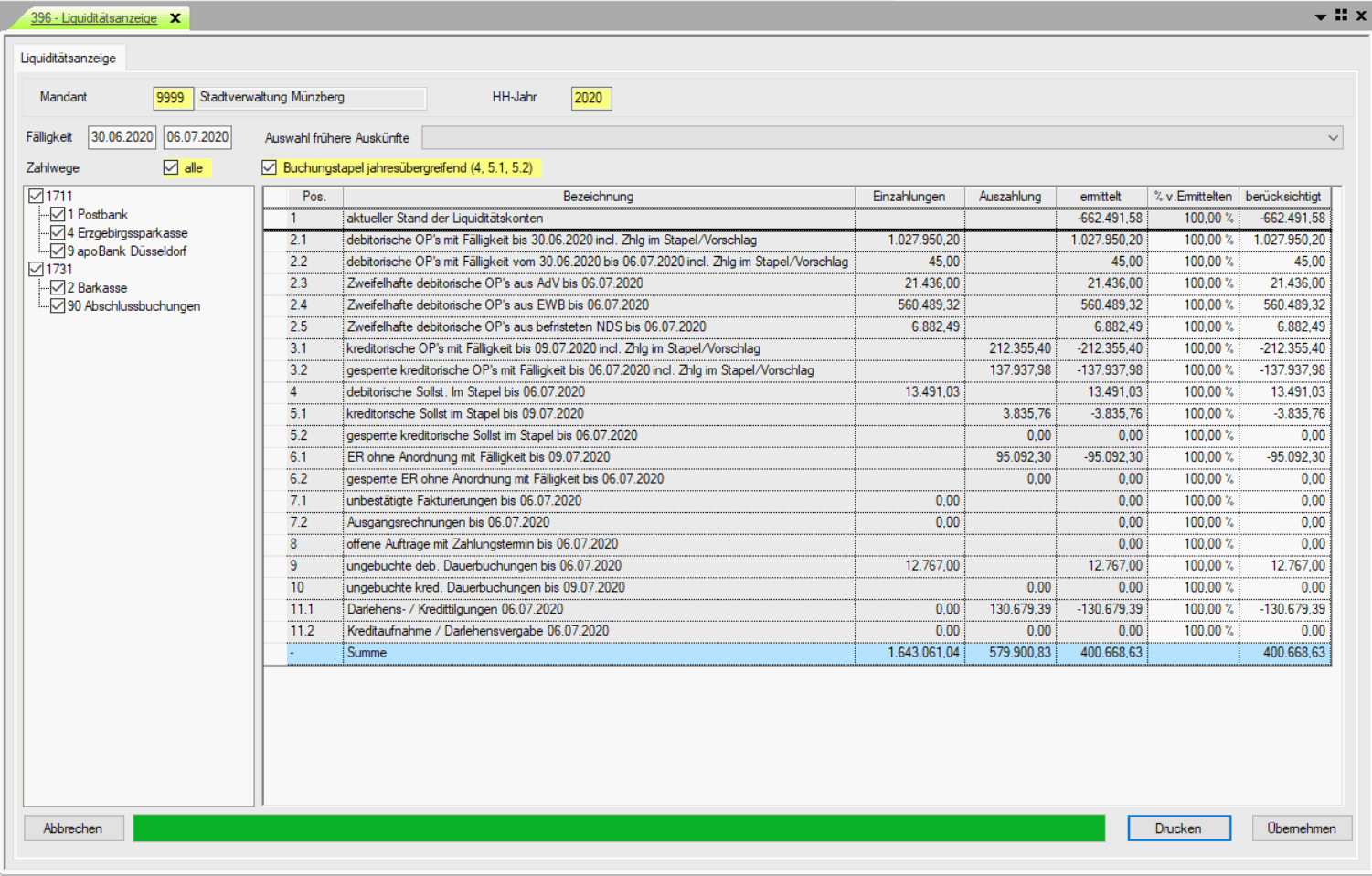The width and height of the screenshot is (1372, 876).
Task: Toggle the 1711 parent node checkbox
Action: pos(36,196)
